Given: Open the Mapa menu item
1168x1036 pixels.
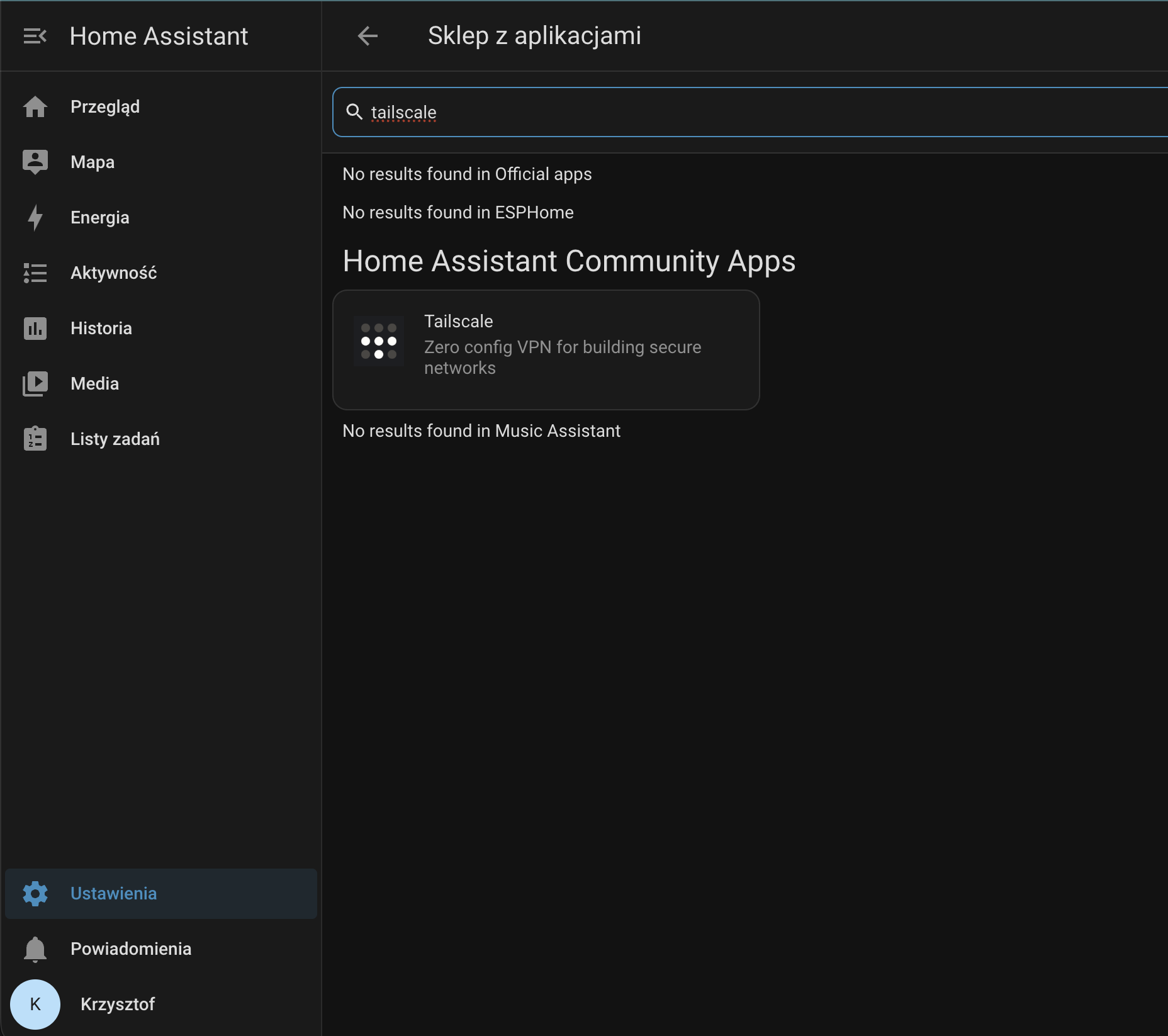Looking at the screenshot, I should pos(161,162).
